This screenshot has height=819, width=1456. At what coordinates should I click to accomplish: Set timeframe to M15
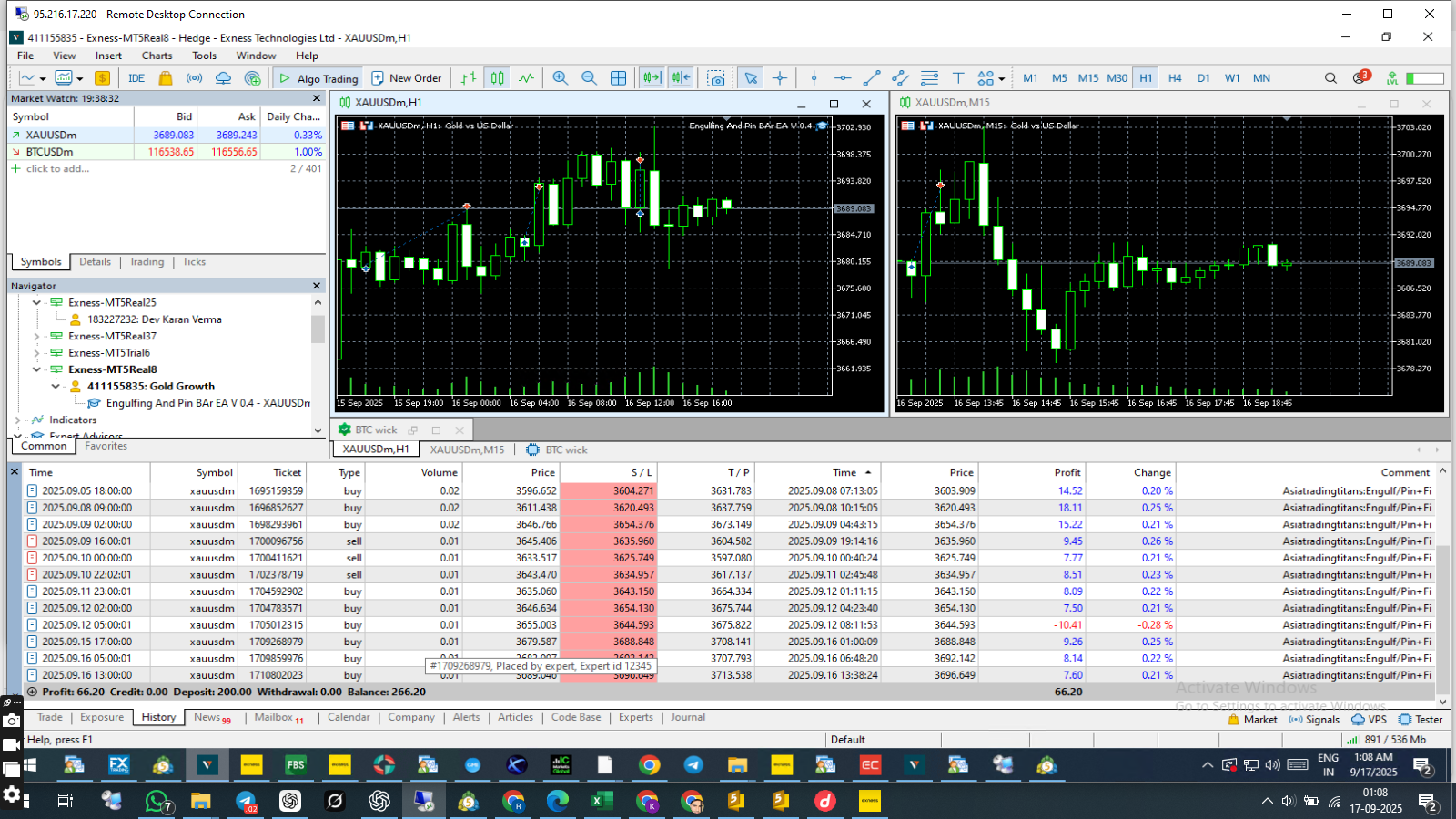pos(1088,78)
